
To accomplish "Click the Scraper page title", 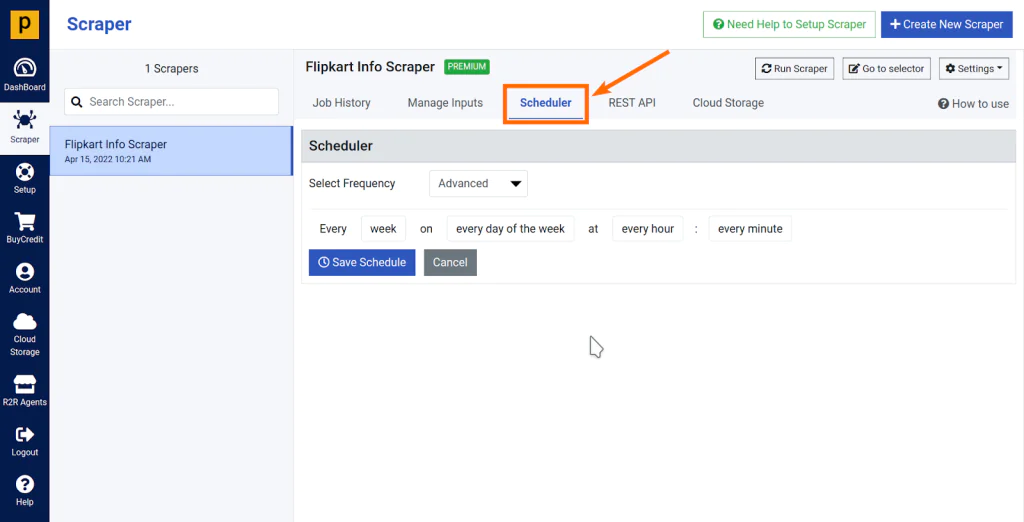I will pyautogui.click(x=99, y=24).
